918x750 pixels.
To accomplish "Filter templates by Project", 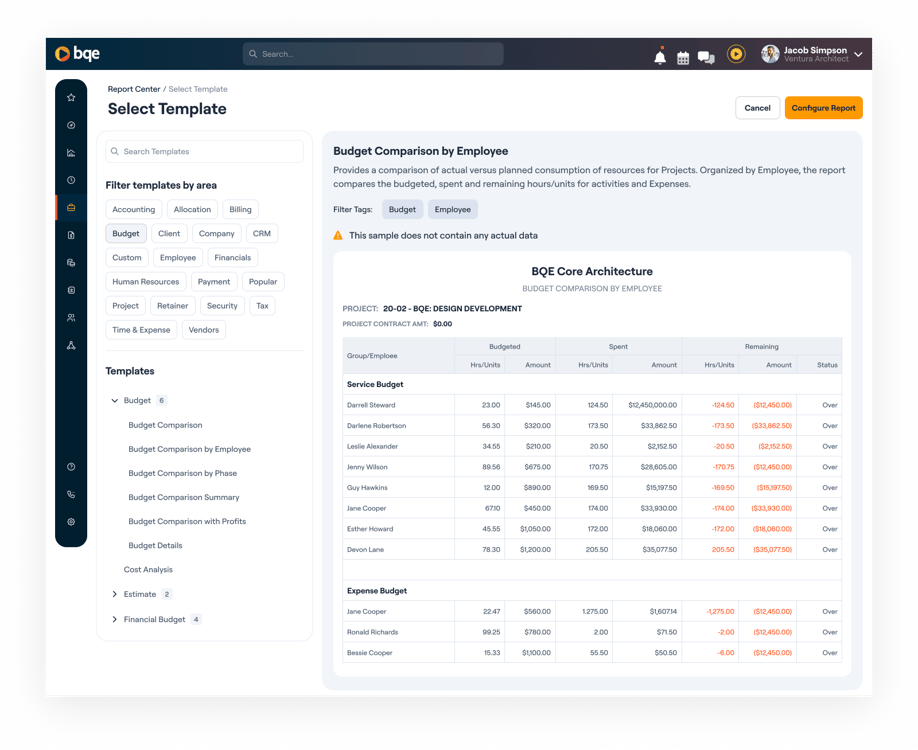I will pos(125,306).
